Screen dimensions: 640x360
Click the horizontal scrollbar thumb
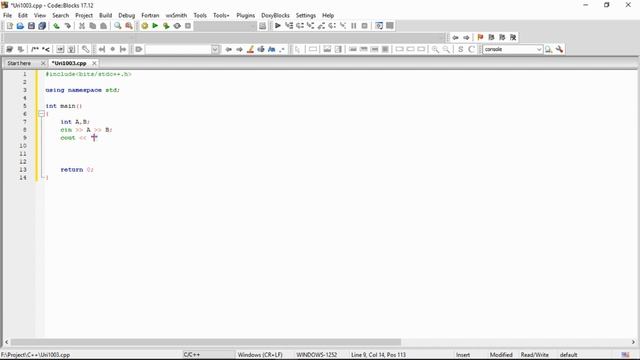coord(206,342)
